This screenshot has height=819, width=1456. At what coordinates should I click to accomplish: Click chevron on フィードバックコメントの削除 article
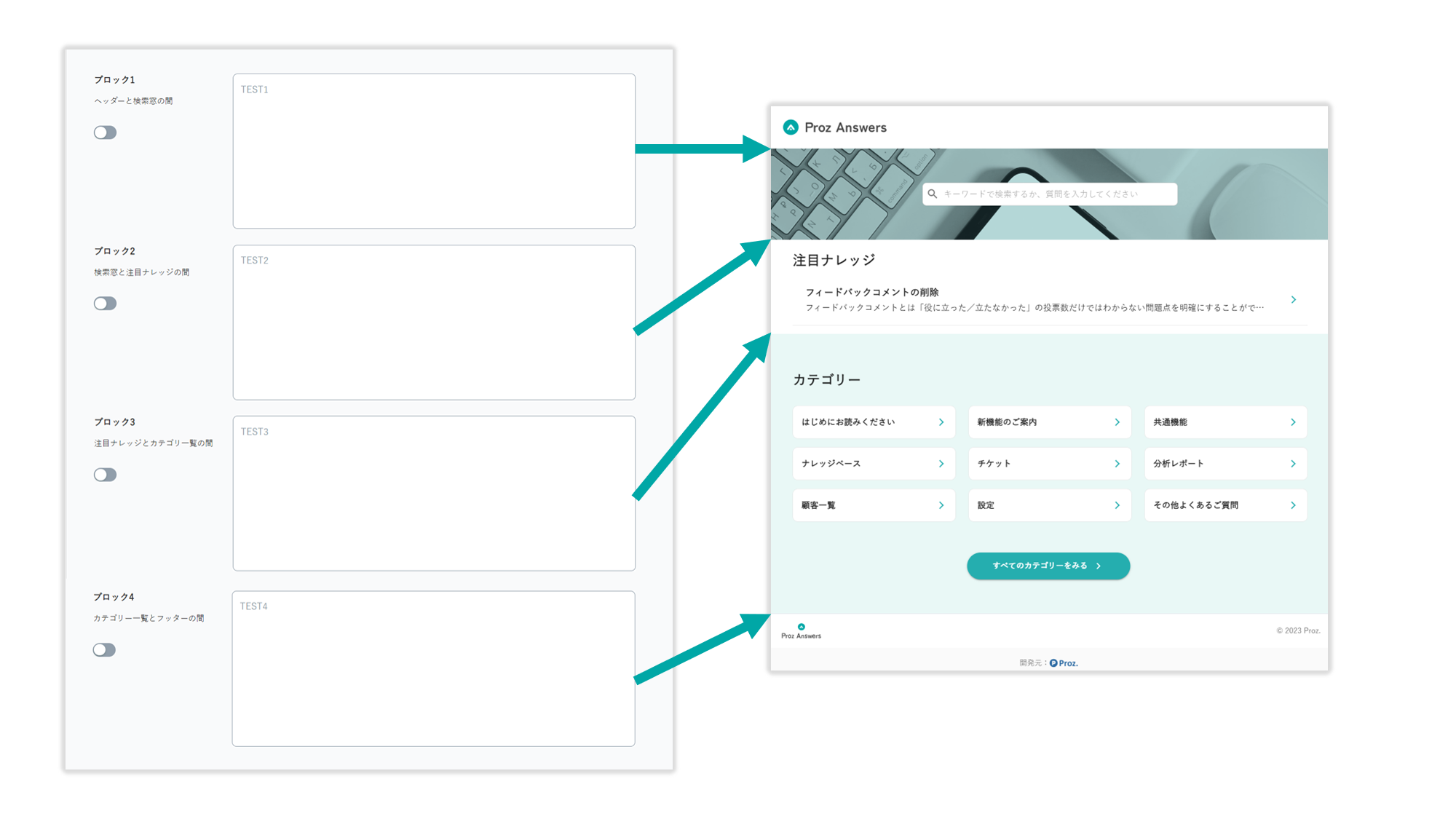(1294, 300)
